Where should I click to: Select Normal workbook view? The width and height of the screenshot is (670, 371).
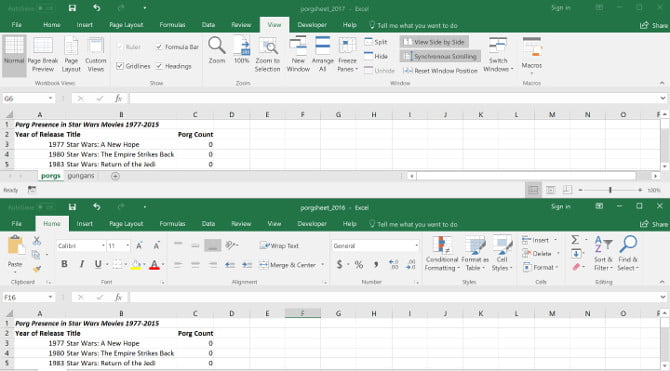pyautogui.click(x=14, y=56)
